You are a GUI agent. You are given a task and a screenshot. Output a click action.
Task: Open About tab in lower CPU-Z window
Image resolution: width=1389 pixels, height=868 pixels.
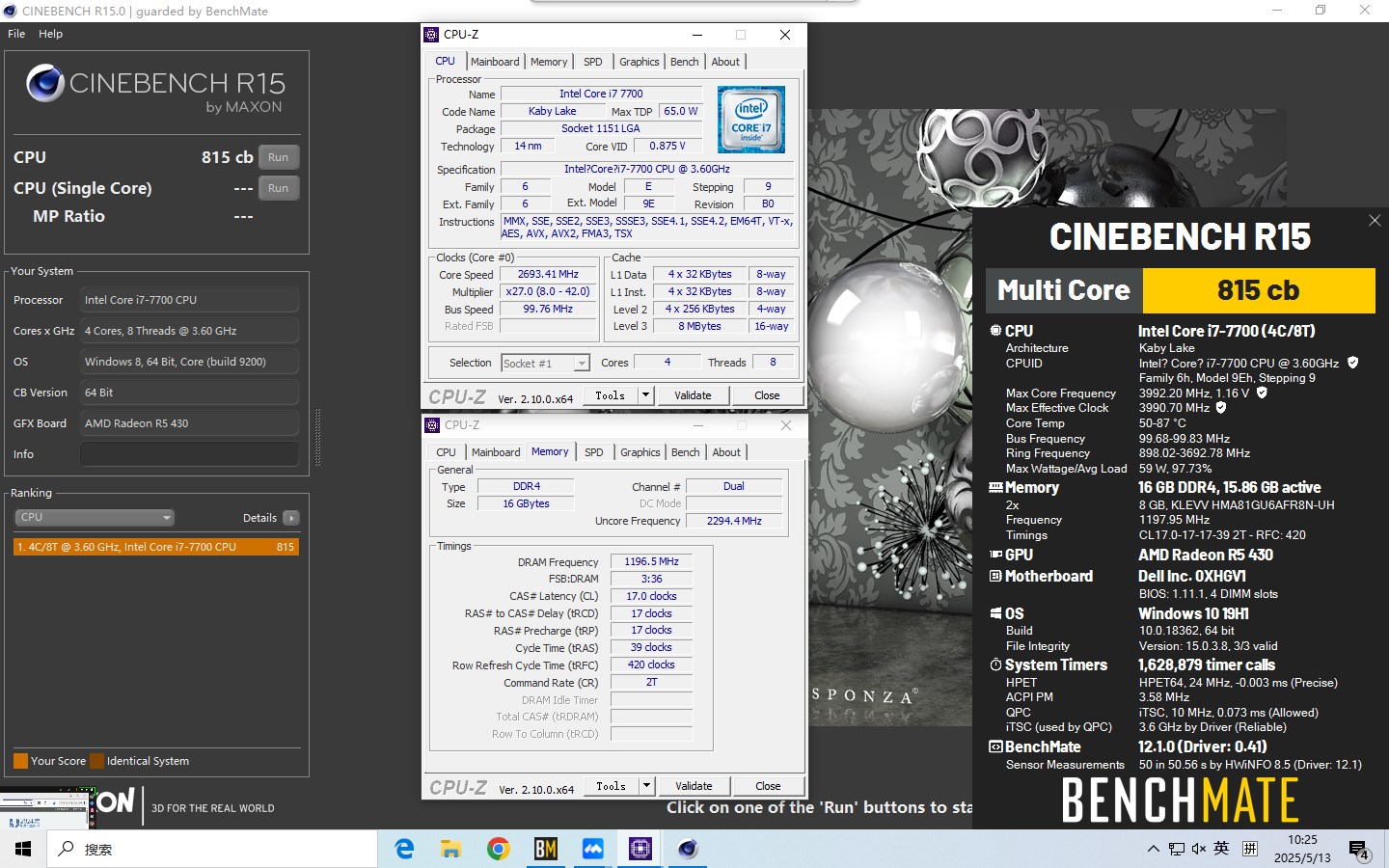[x=726, y=452]
